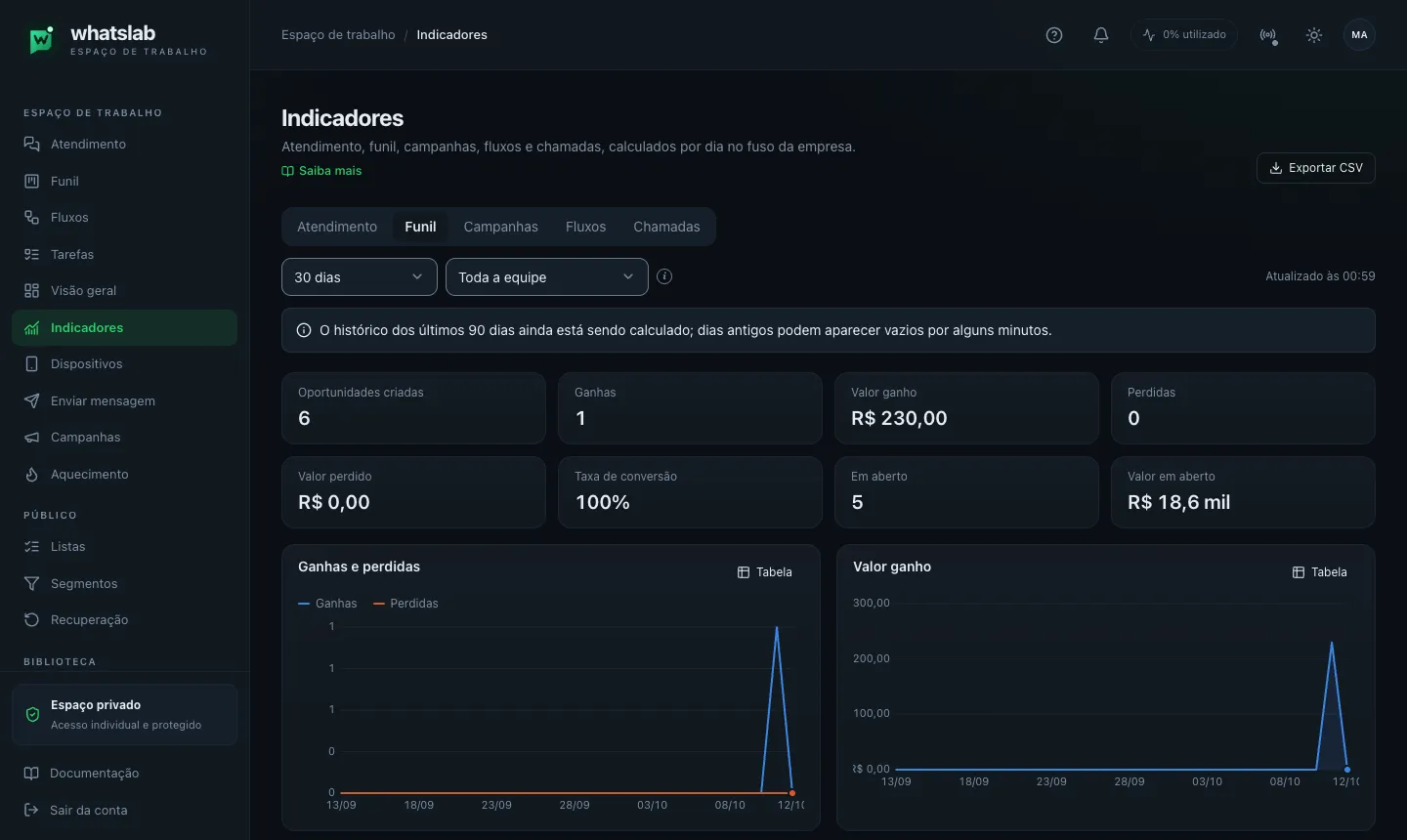Screen dimensions: 1407x840
Task: Open Documentação in the sidebar
Action: tap(124, 774)
